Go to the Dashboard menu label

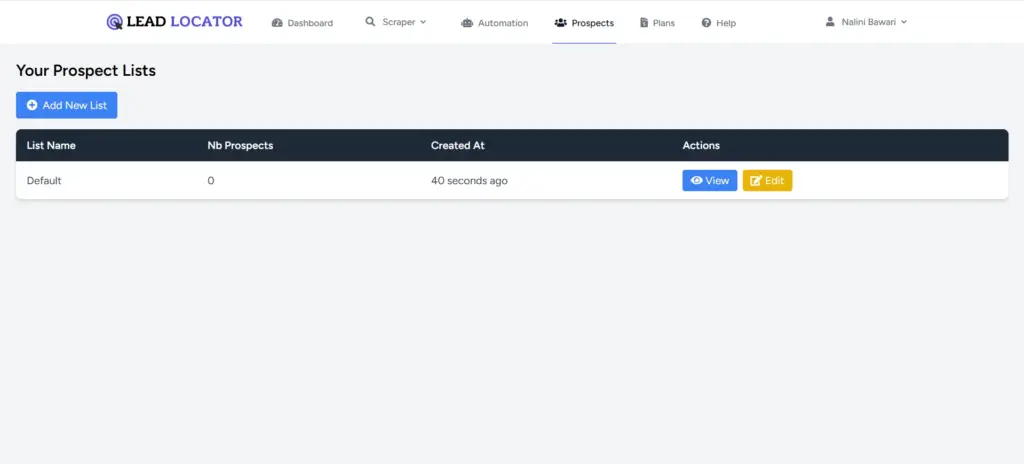point(310,23)
